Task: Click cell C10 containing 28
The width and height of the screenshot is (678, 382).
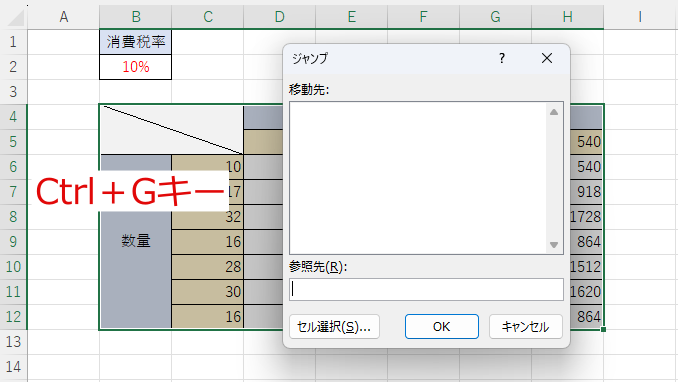Action: [x=208, y=266]
